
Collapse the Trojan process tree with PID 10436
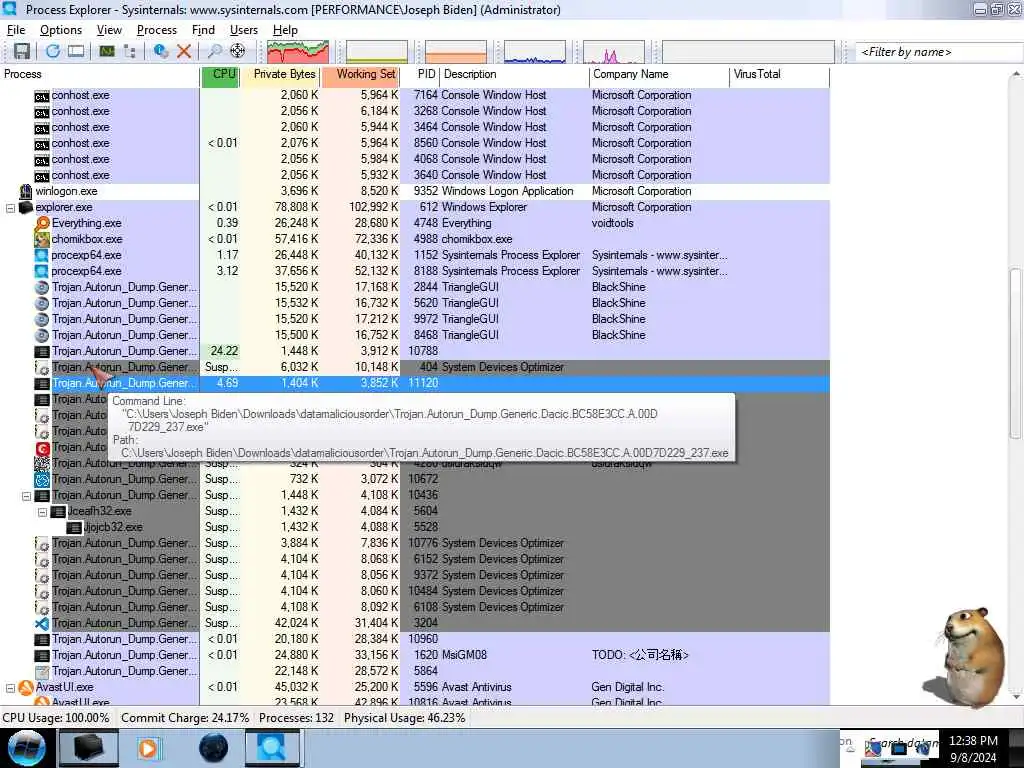(x=26, y=496)
